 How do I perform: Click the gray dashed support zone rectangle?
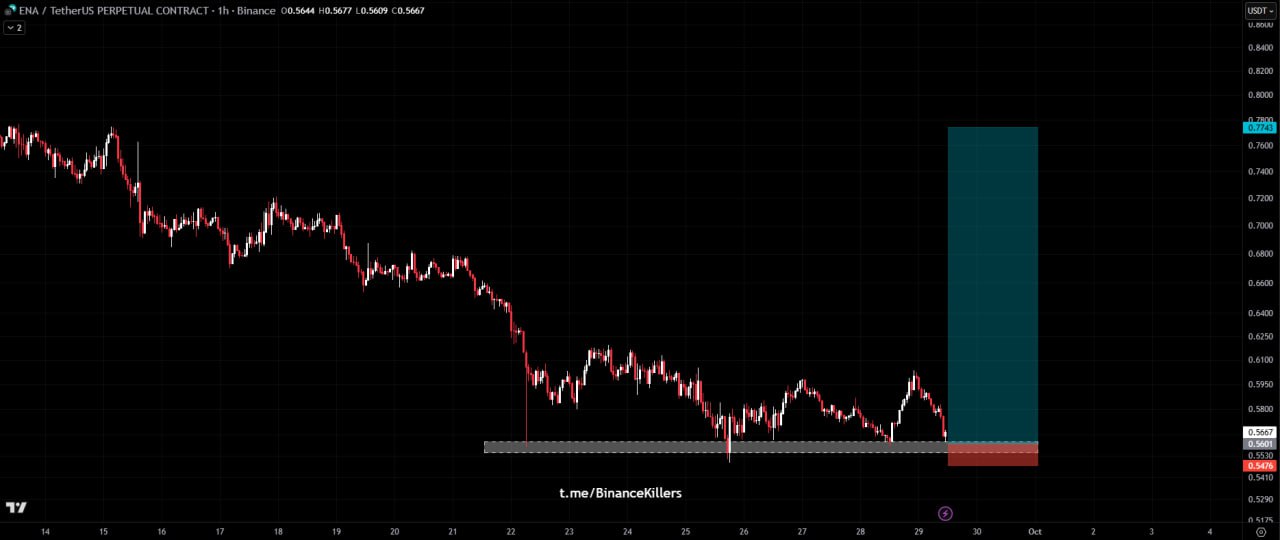click(700, 447)
